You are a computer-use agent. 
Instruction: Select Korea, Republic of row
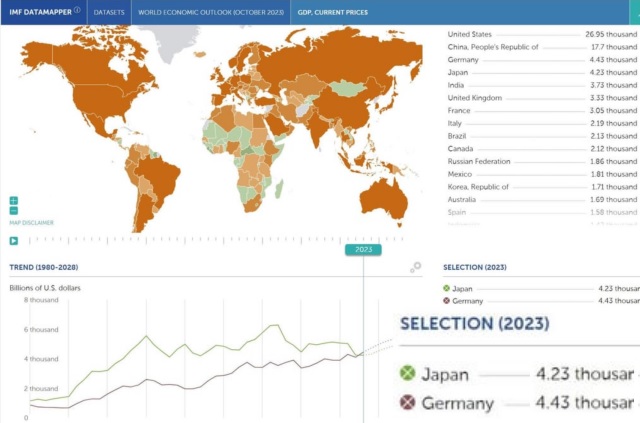(542, 187)
